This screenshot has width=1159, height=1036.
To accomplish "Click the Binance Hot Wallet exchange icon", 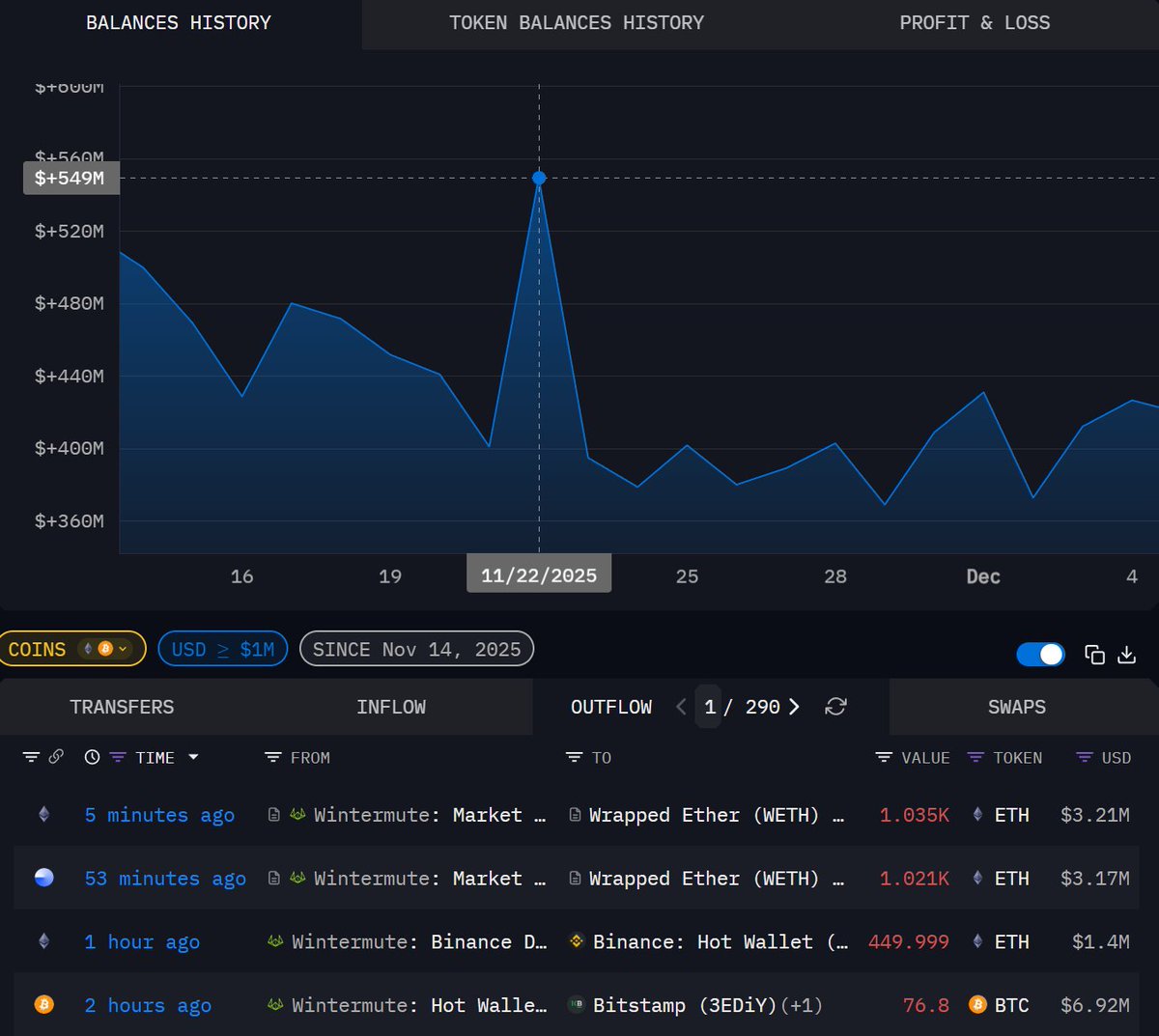I will coord(578,941).
